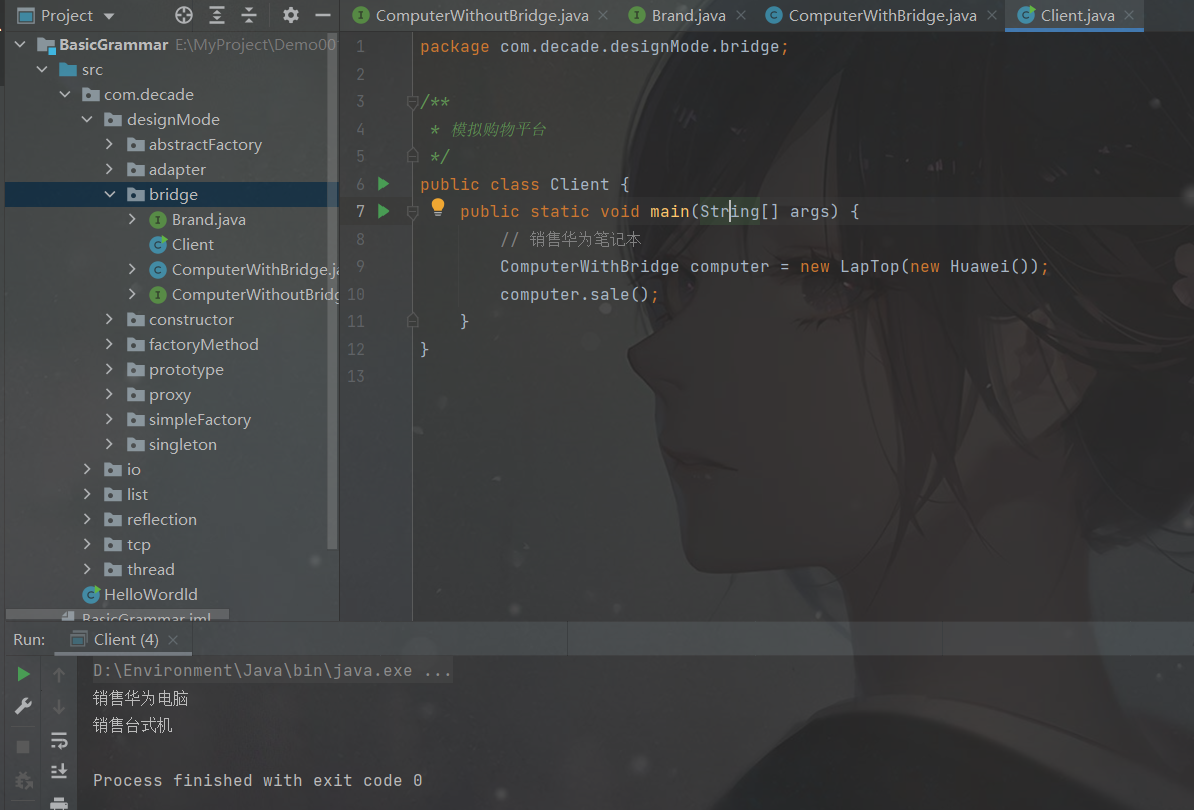The height and width of the screenshot is (810, 1194).
Task: Select prototype package in tree
Action: pos(187,370)
